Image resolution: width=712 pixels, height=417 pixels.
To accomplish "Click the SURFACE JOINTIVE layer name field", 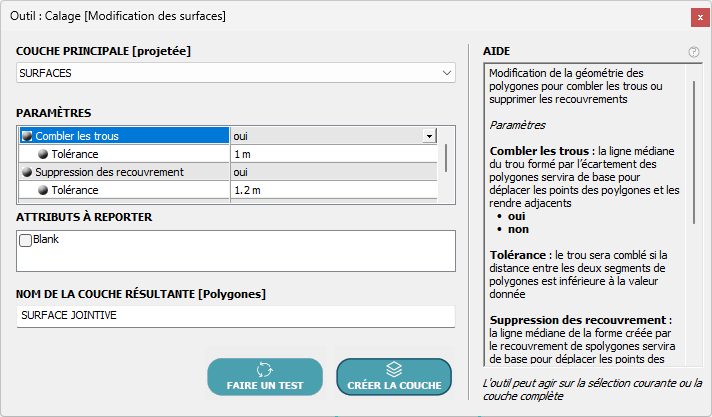I will (236, 315).
